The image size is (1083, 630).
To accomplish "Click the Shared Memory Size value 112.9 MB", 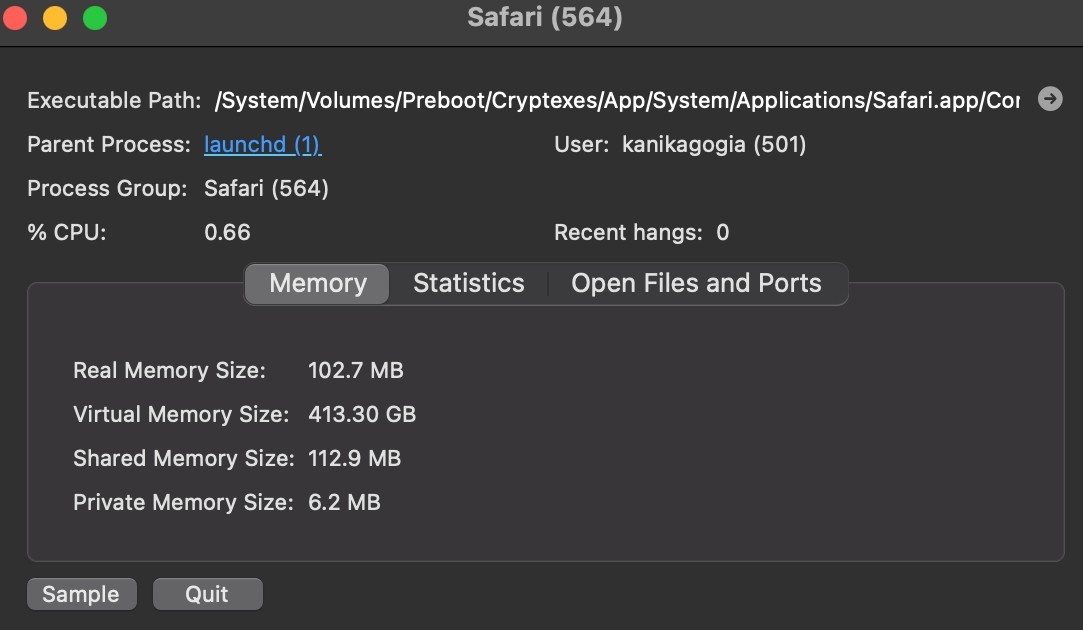I will point(354,458).
